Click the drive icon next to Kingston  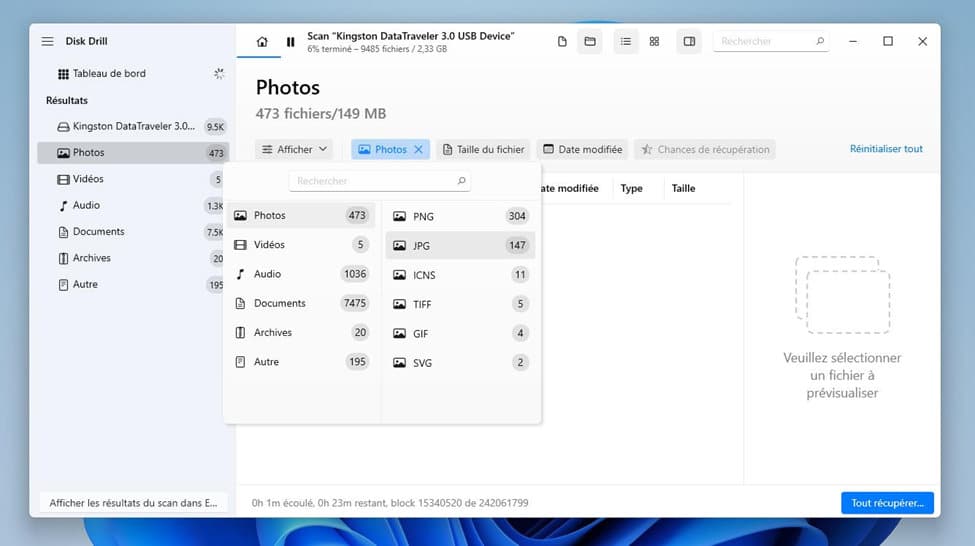tap(63, 127)
